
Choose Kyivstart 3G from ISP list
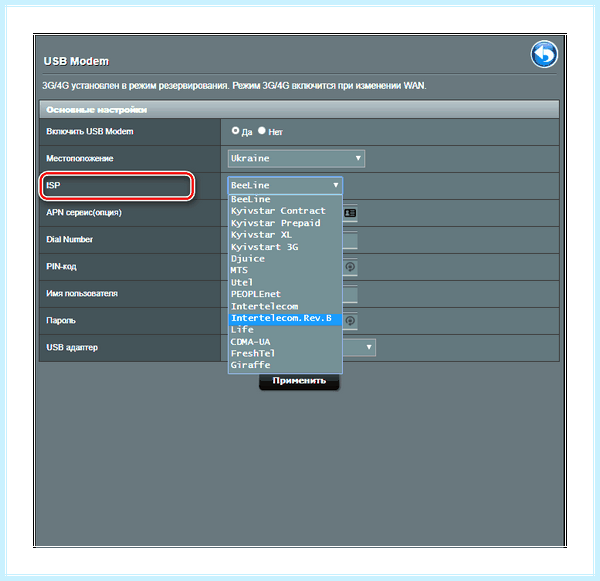click(x=285, y=247)
